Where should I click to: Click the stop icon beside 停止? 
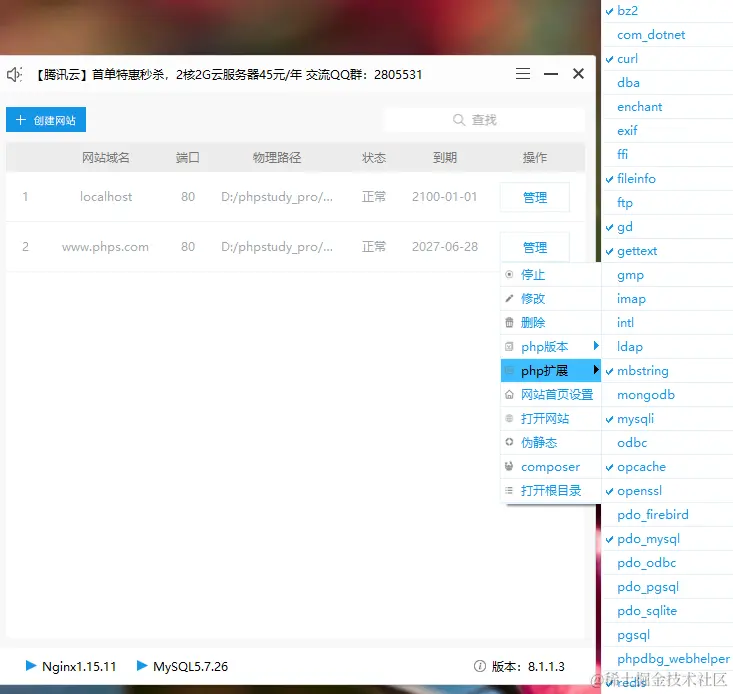click(x=509, y=274)
